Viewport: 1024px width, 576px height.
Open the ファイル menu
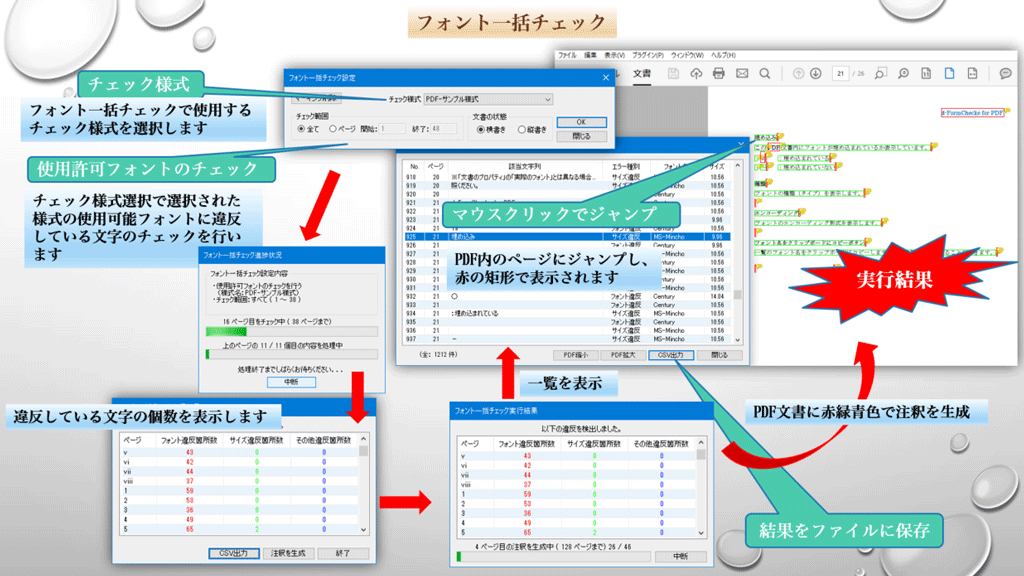[567, 54]
